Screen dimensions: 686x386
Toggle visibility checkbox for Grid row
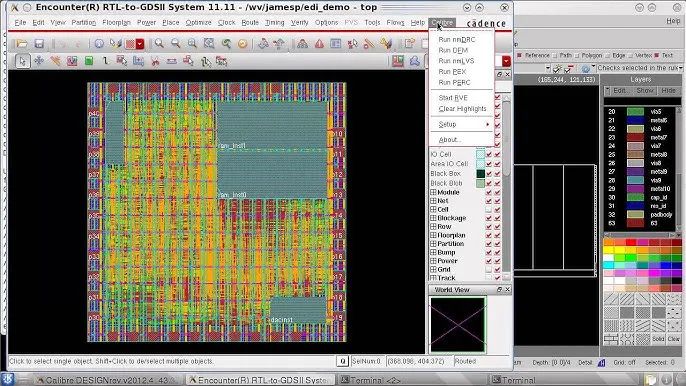[488, 270]
